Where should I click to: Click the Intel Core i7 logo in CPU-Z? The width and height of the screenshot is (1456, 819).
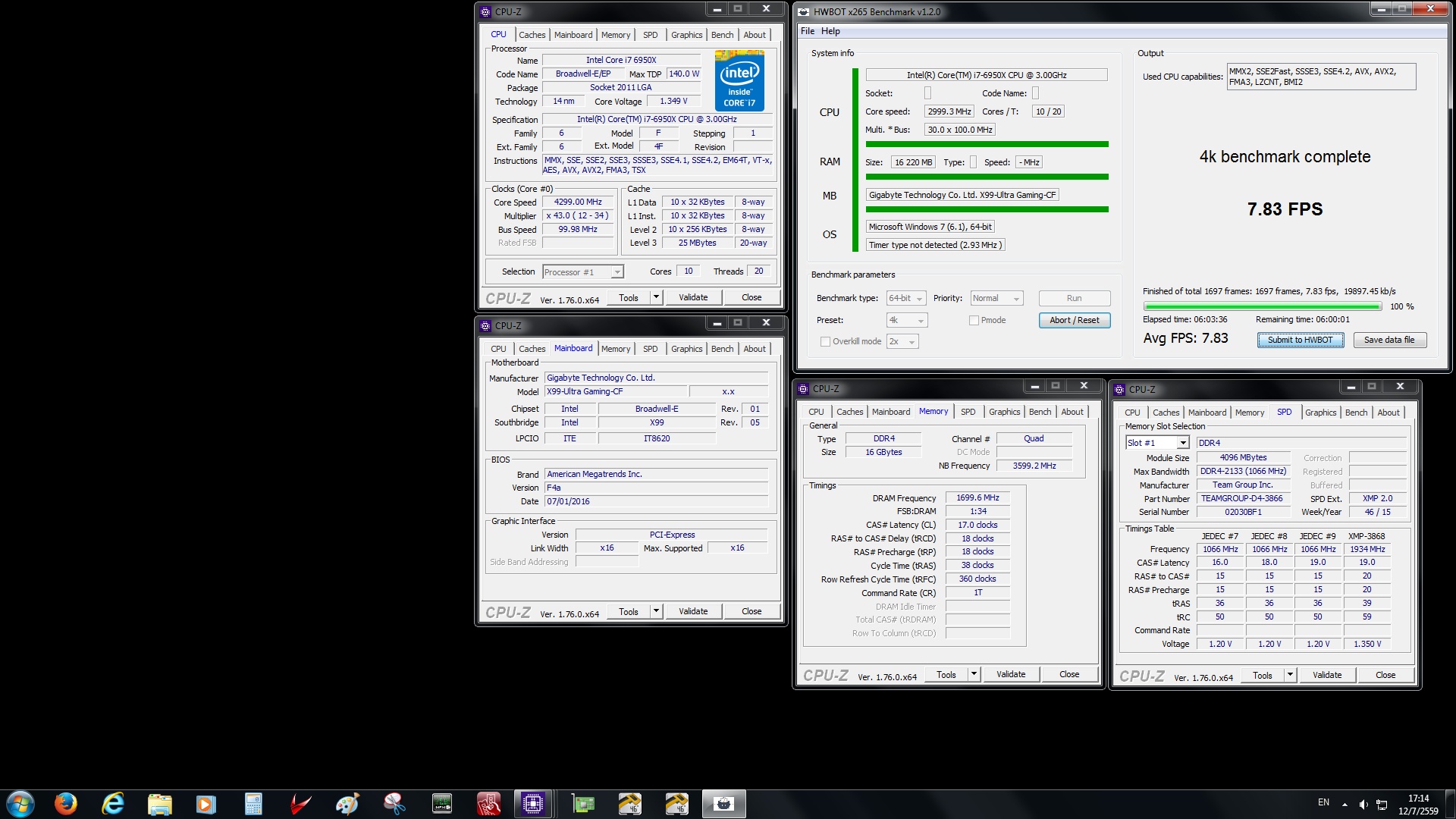(x=739, y=80)
